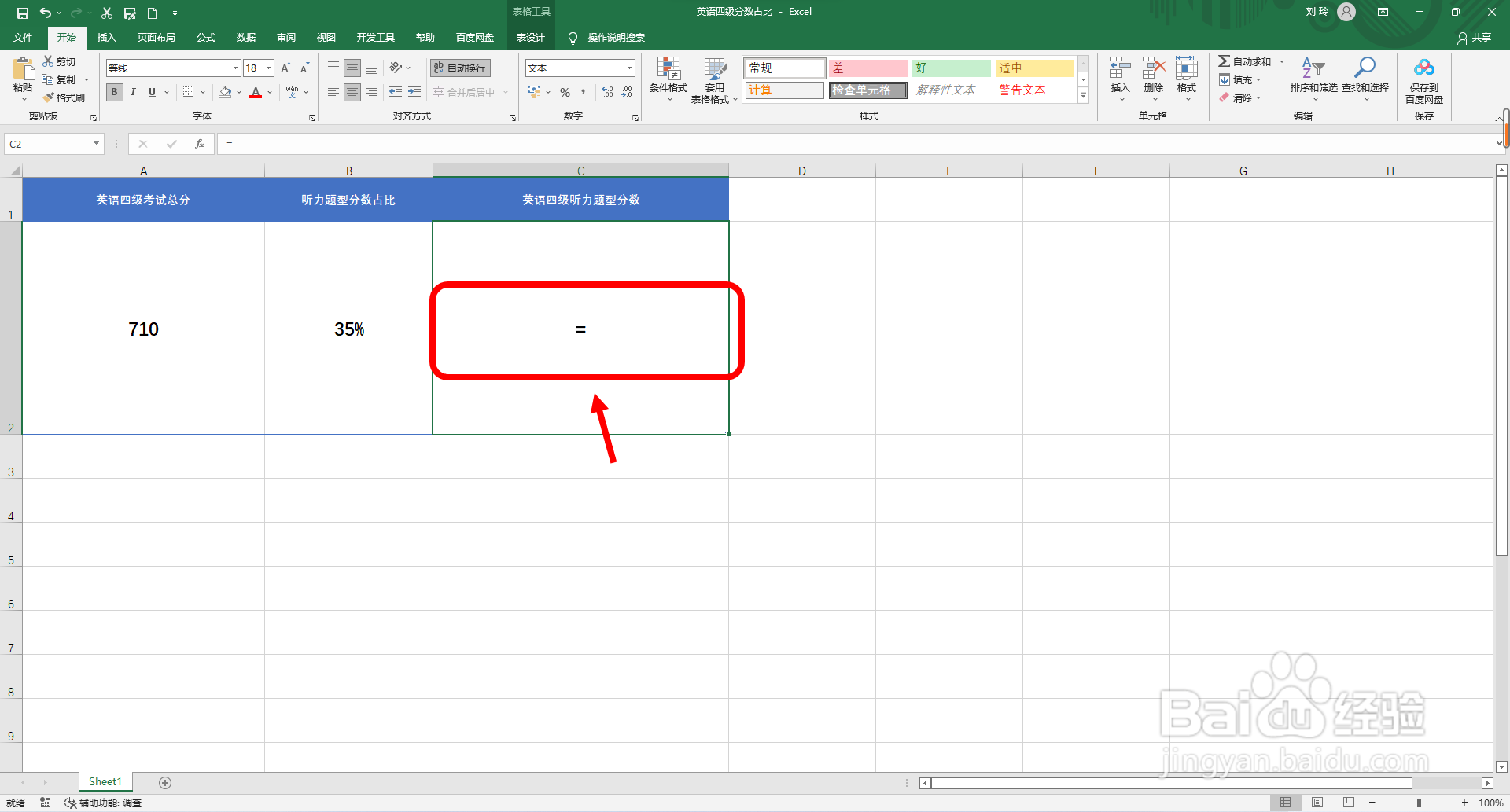
Task: Switch to the 表设计 tab
Action: point(530,37)
